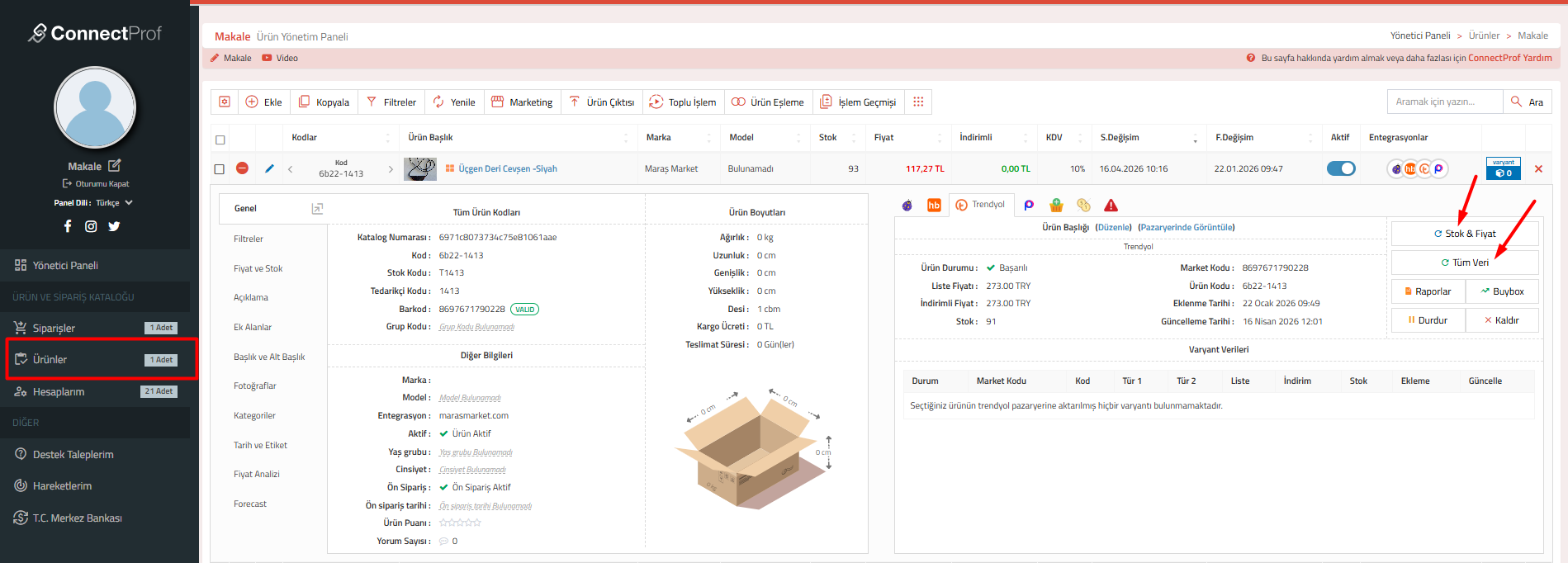Click the red X delete icon in product row
The height and width of the screenshot is (563, 1568).
[x=1538, y=169]
